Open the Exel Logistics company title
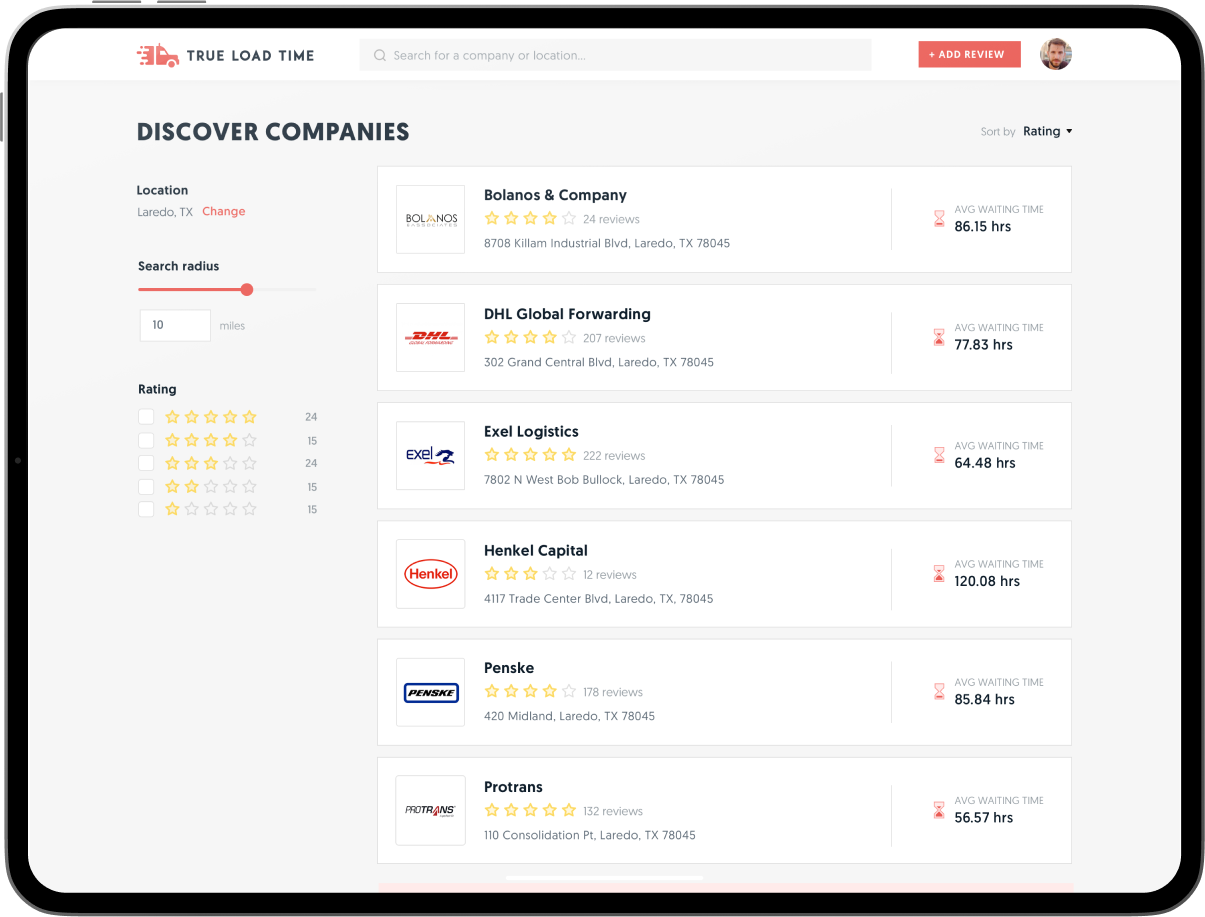The width and height of the screenshot is (1205, 917). click(x=531, y=432)
